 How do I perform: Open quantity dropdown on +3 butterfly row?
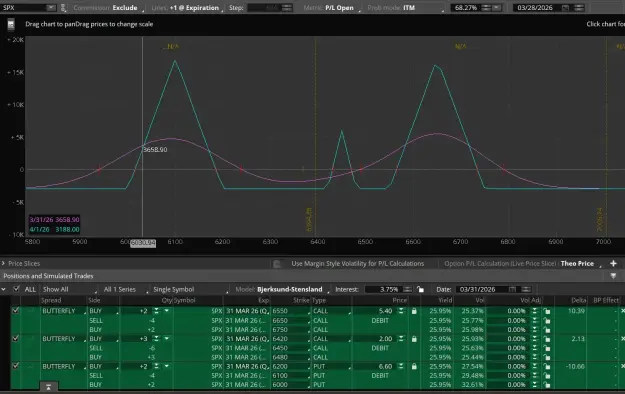[x=166, y=339]
